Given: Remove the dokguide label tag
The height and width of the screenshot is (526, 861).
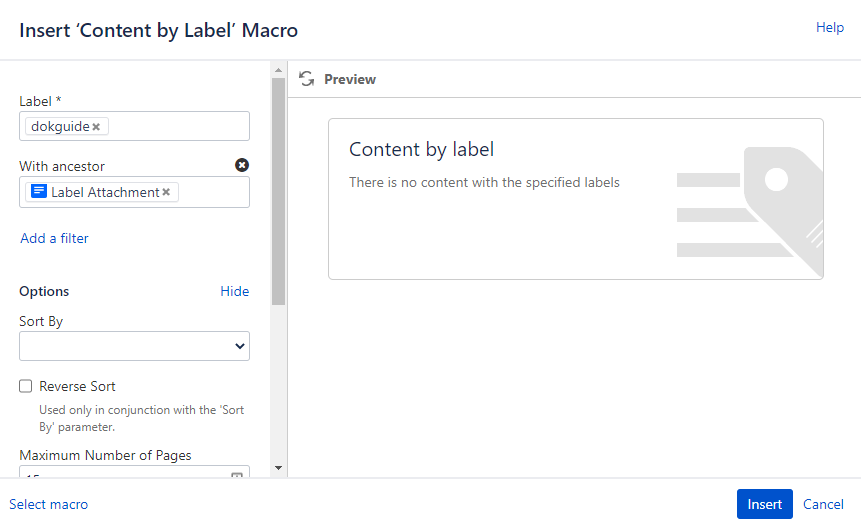Looking at the screenshot, I should click(x=96, y=127).
